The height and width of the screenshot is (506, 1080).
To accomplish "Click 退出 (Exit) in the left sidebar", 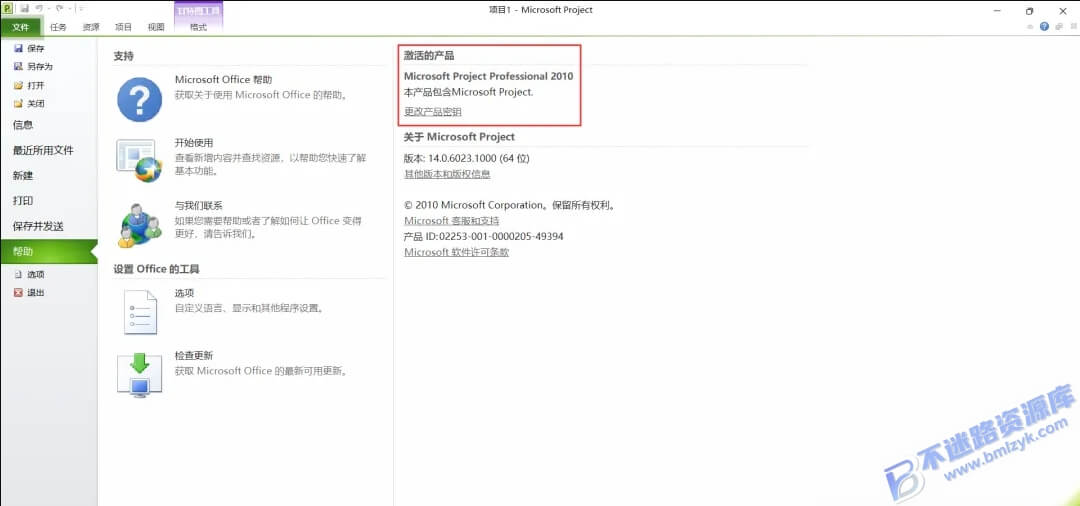I will (29, 293).
